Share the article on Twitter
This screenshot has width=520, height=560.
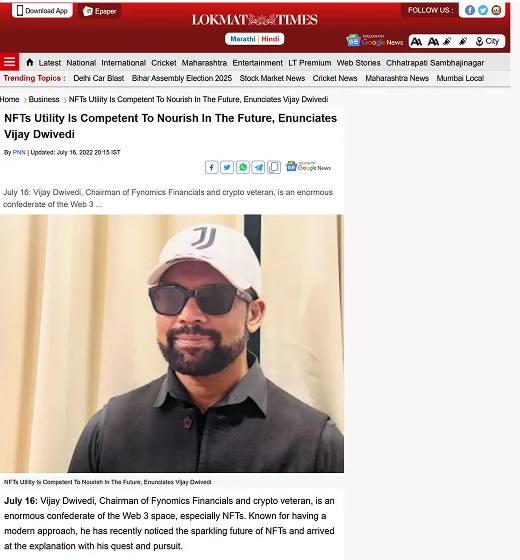(x=227, y=167)
